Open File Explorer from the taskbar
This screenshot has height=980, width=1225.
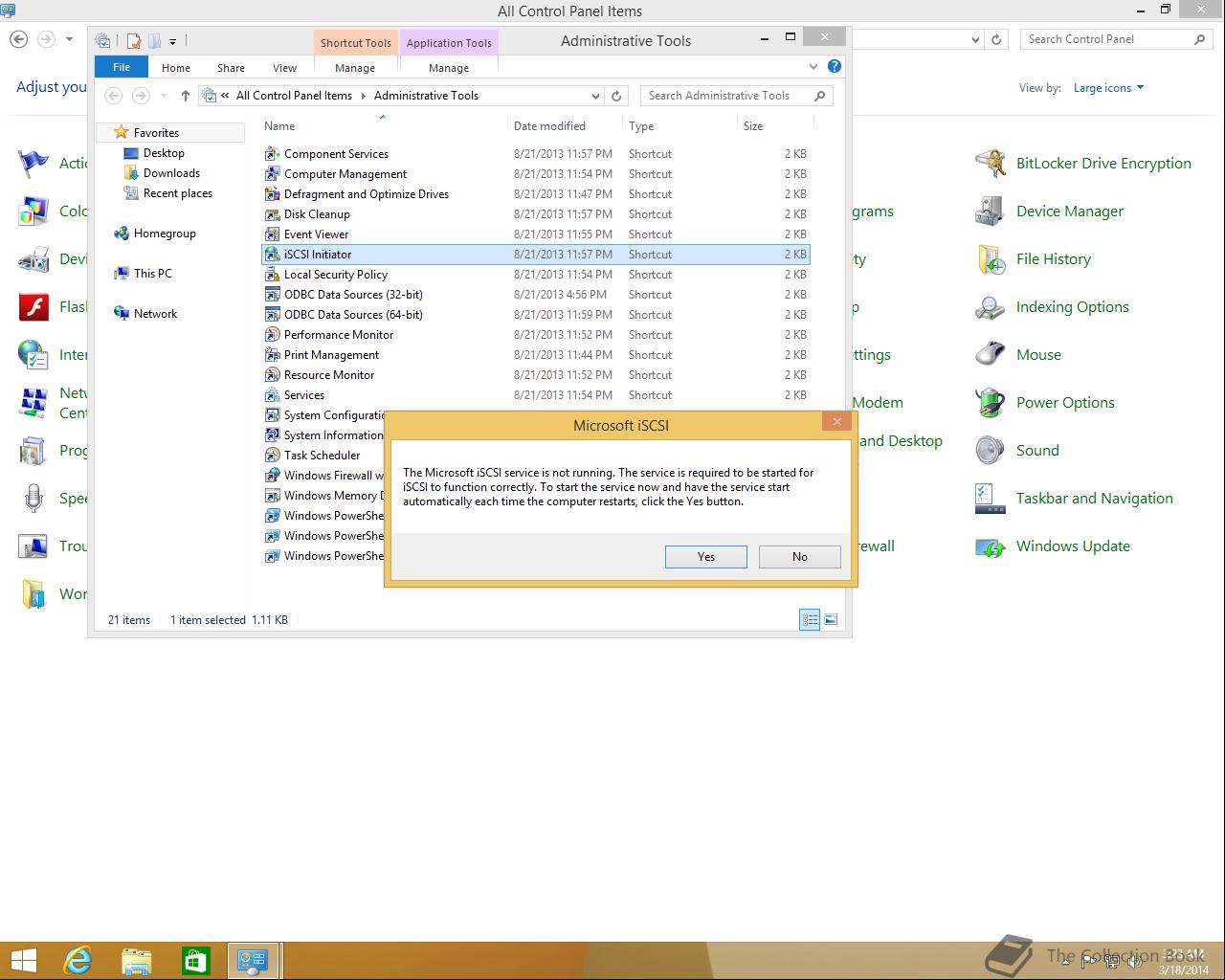coord(137,961)
